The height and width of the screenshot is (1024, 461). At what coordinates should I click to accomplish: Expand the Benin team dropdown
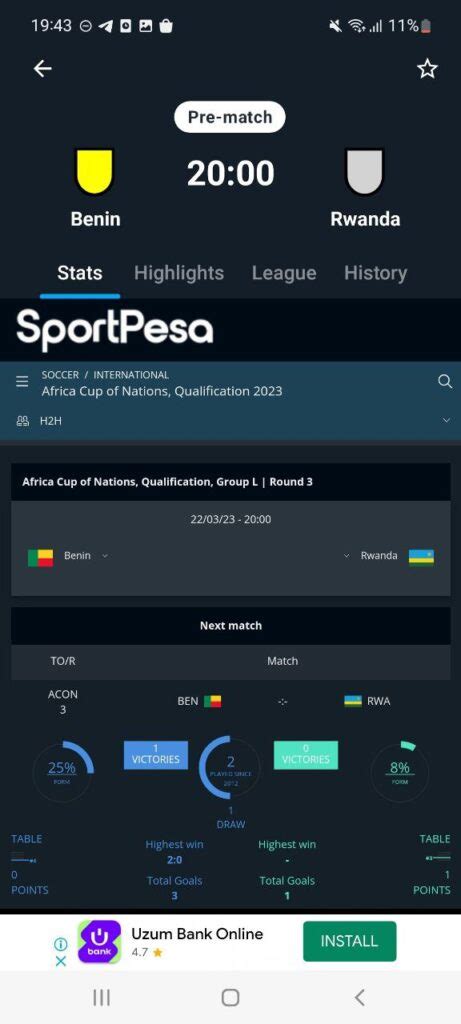click(x=105, y=556)
